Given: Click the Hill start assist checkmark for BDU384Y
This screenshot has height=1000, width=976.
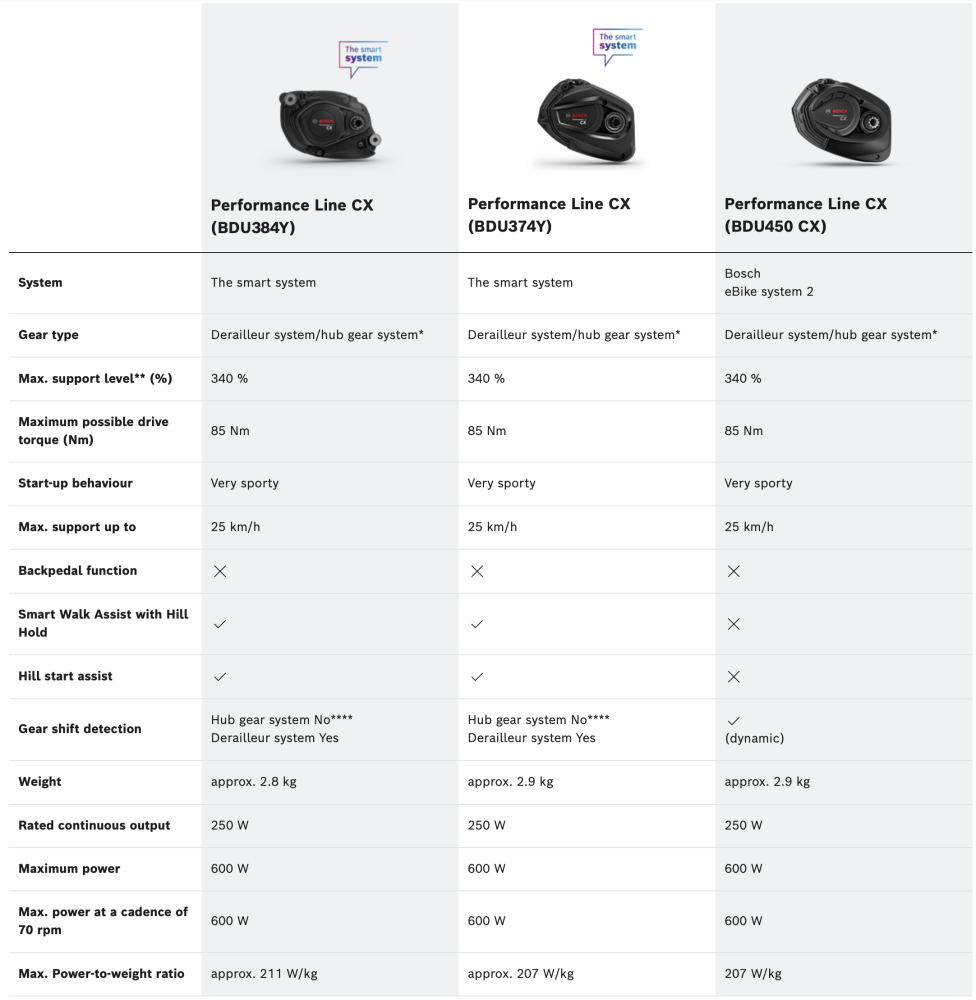Looking at the screenshot, I should tap(220, 677).
